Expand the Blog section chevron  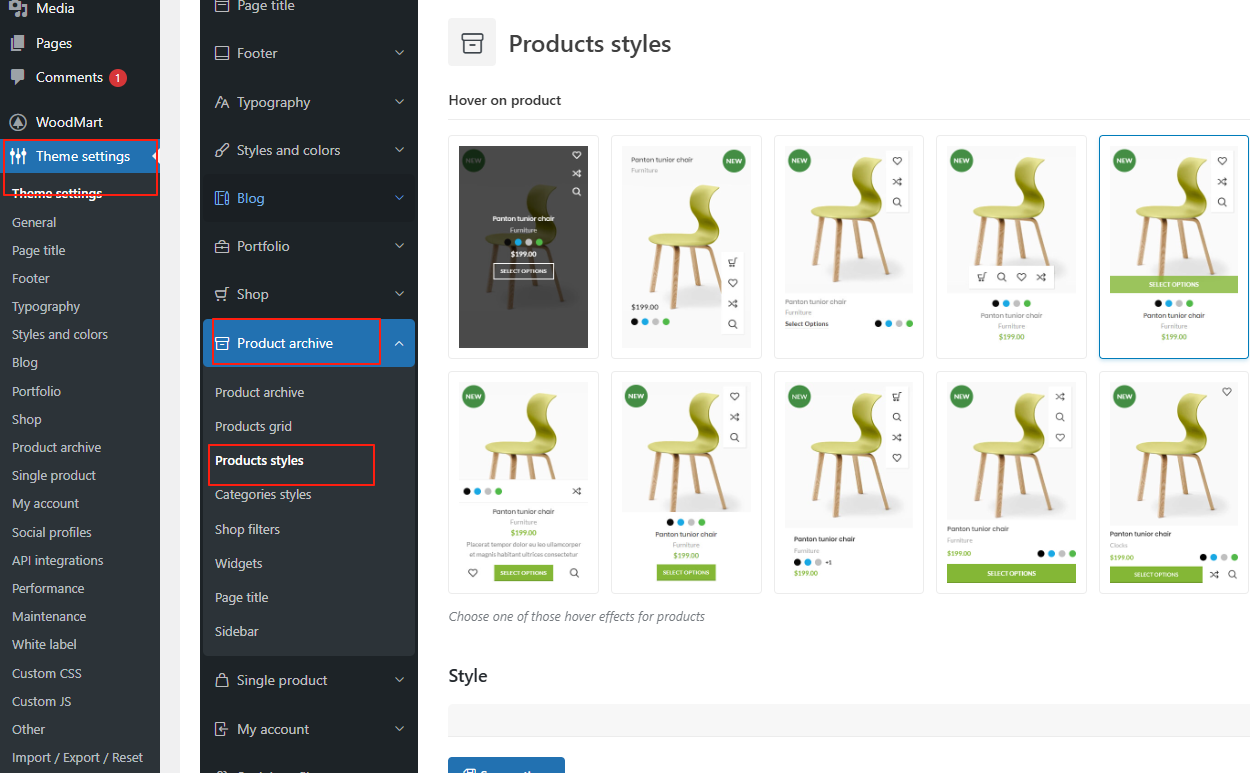[399, 198]
